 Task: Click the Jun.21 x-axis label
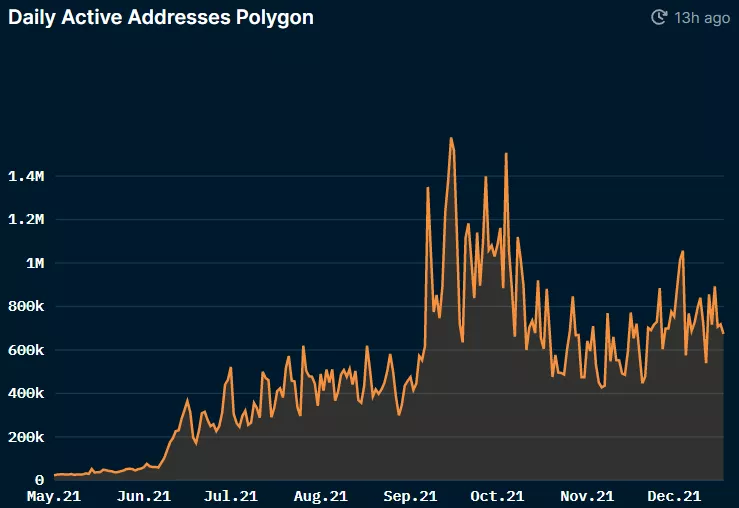144,496
